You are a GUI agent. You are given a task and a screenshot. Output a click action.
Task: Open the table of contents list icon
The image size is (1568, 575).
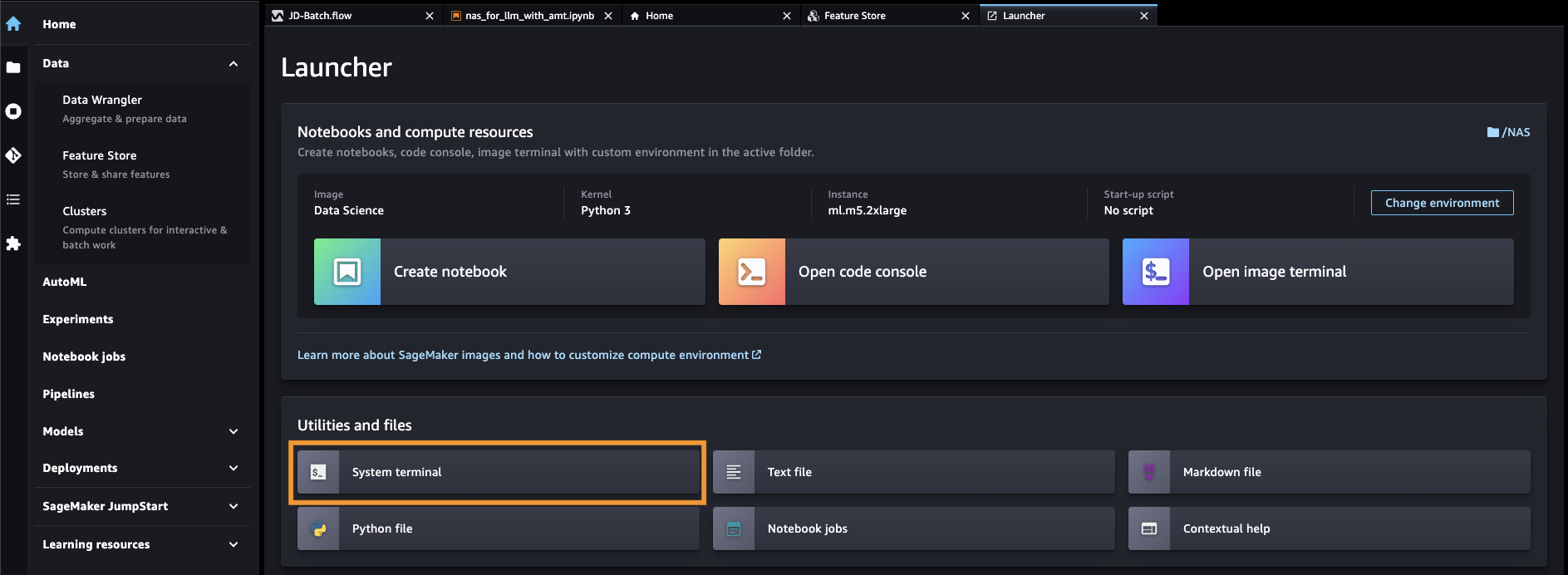click(13, 199)
